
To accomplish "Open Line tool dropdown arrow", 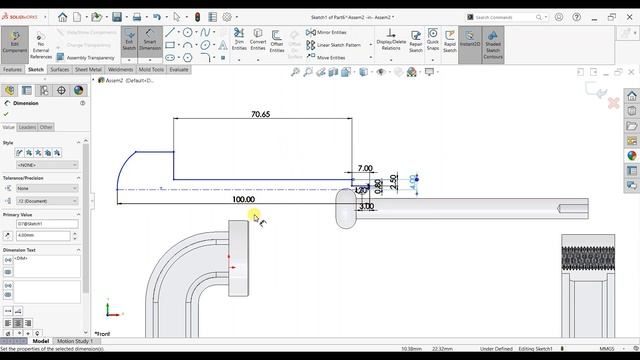I will point(179,33).
